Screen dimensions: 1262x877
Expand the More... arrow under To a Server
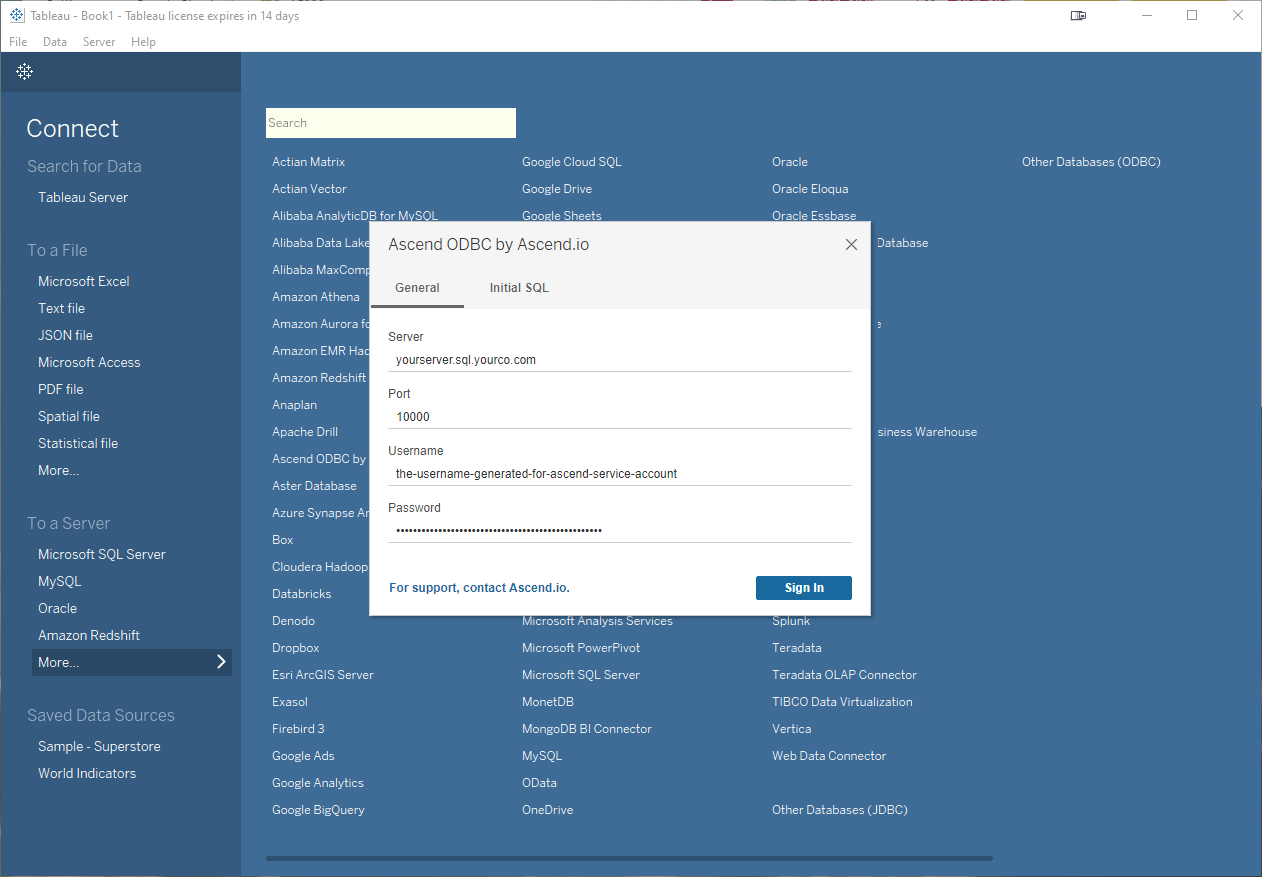point(221,662)
